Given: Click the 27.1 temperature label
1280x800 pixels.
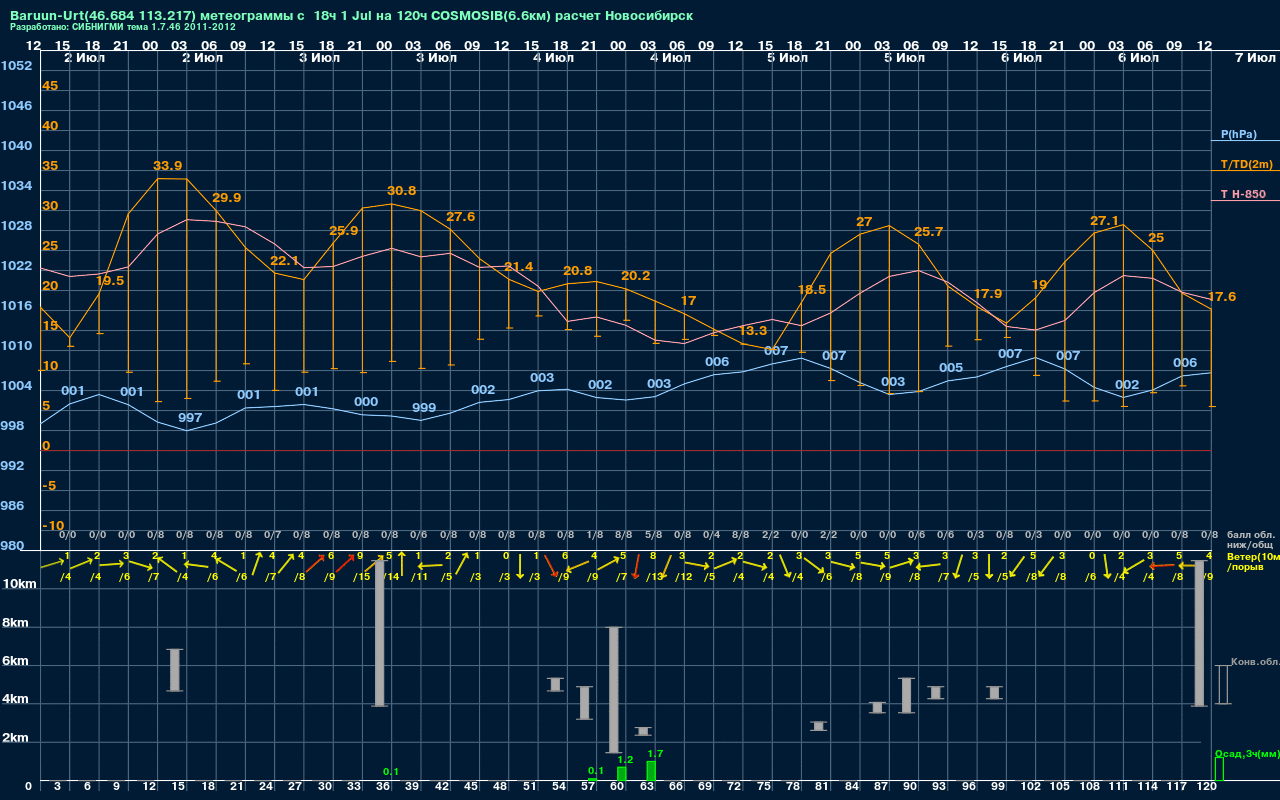Looking at the screenshot, I should [1104, 221].
